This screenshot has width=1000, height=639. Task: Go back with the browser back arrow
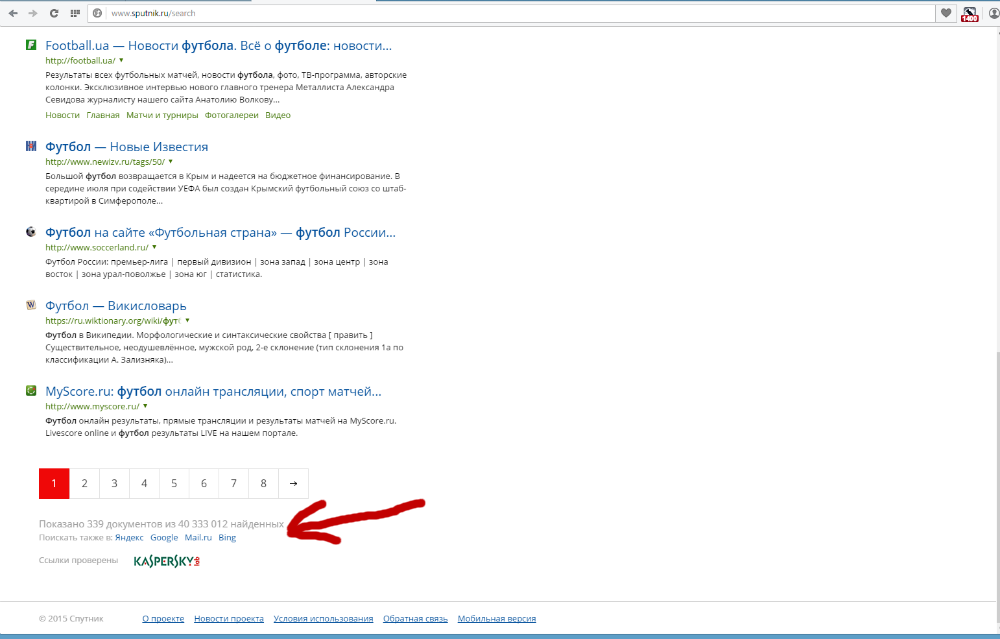click(x=13, y=13)
